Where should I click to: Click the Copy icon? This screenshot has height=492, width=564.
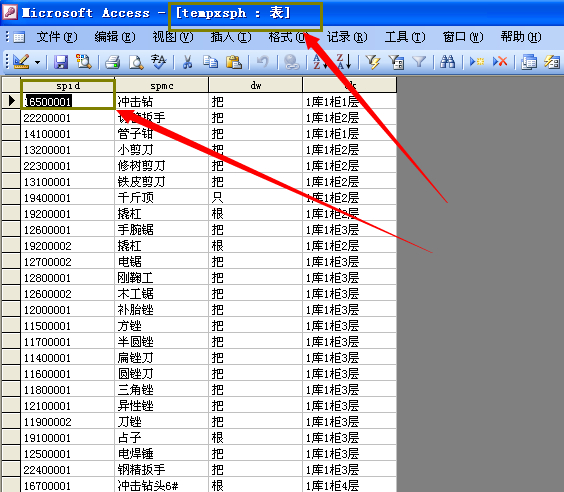pos(210,62)
